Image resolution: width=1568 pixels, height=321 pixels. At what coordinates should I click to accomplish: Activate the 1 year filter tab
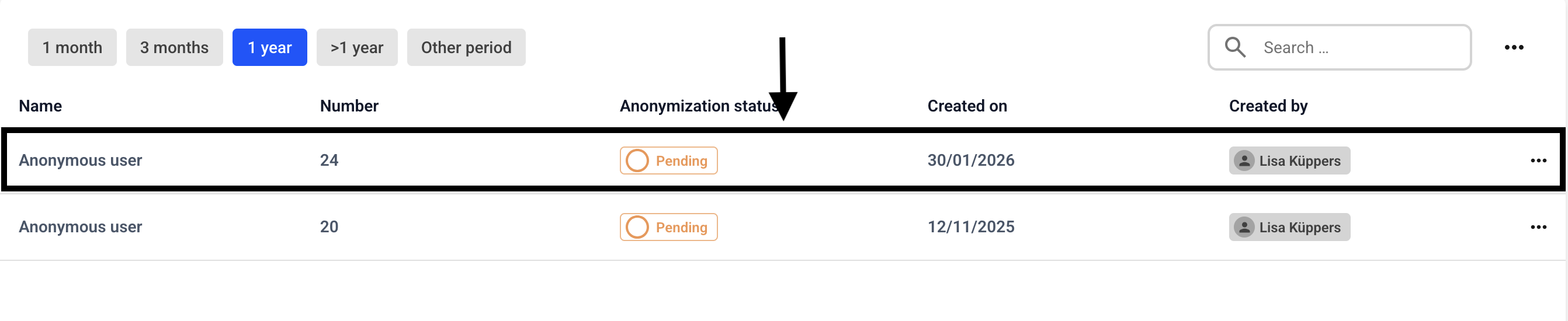coord(270,47)
